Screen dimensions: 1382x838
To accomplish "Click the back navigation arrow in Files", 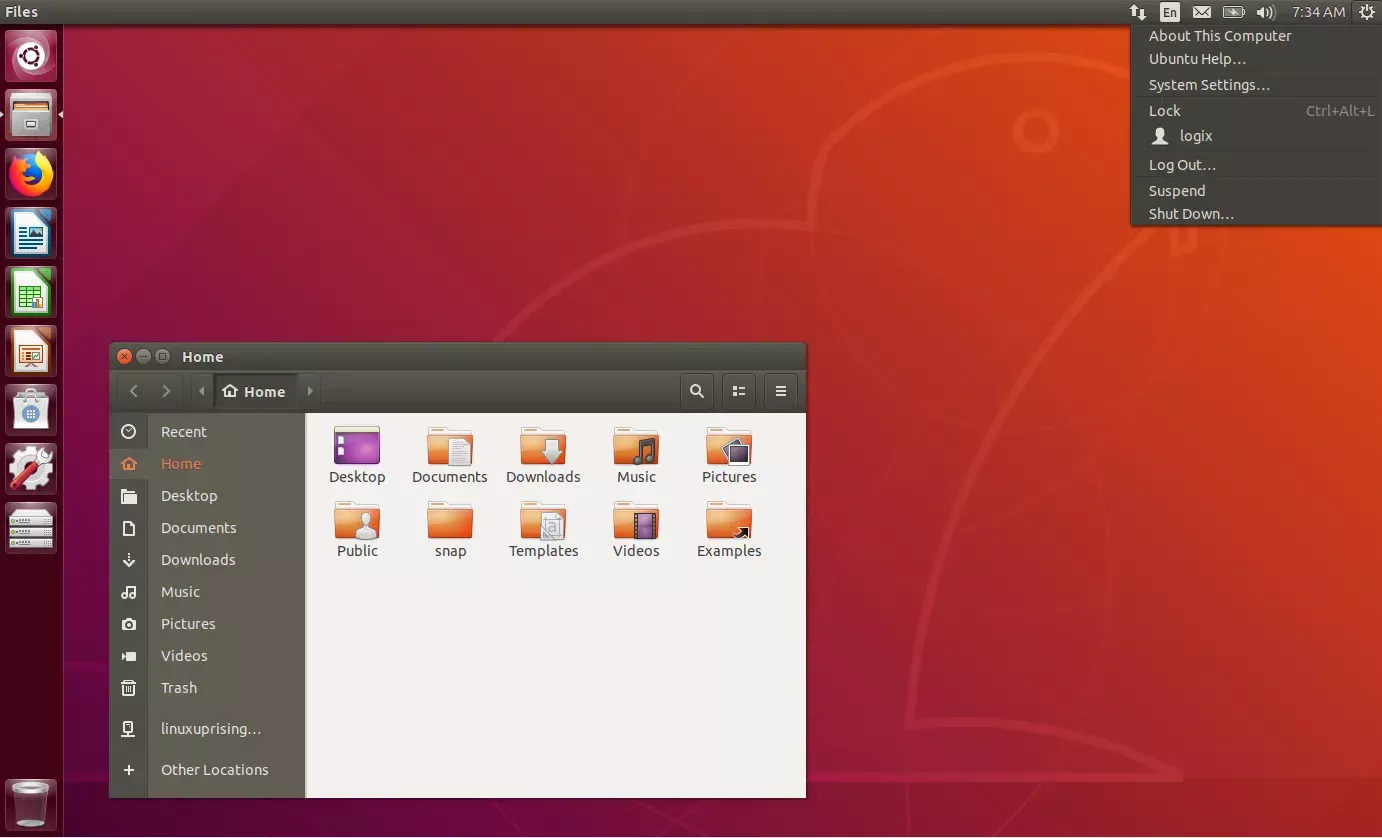I will 133,391.
